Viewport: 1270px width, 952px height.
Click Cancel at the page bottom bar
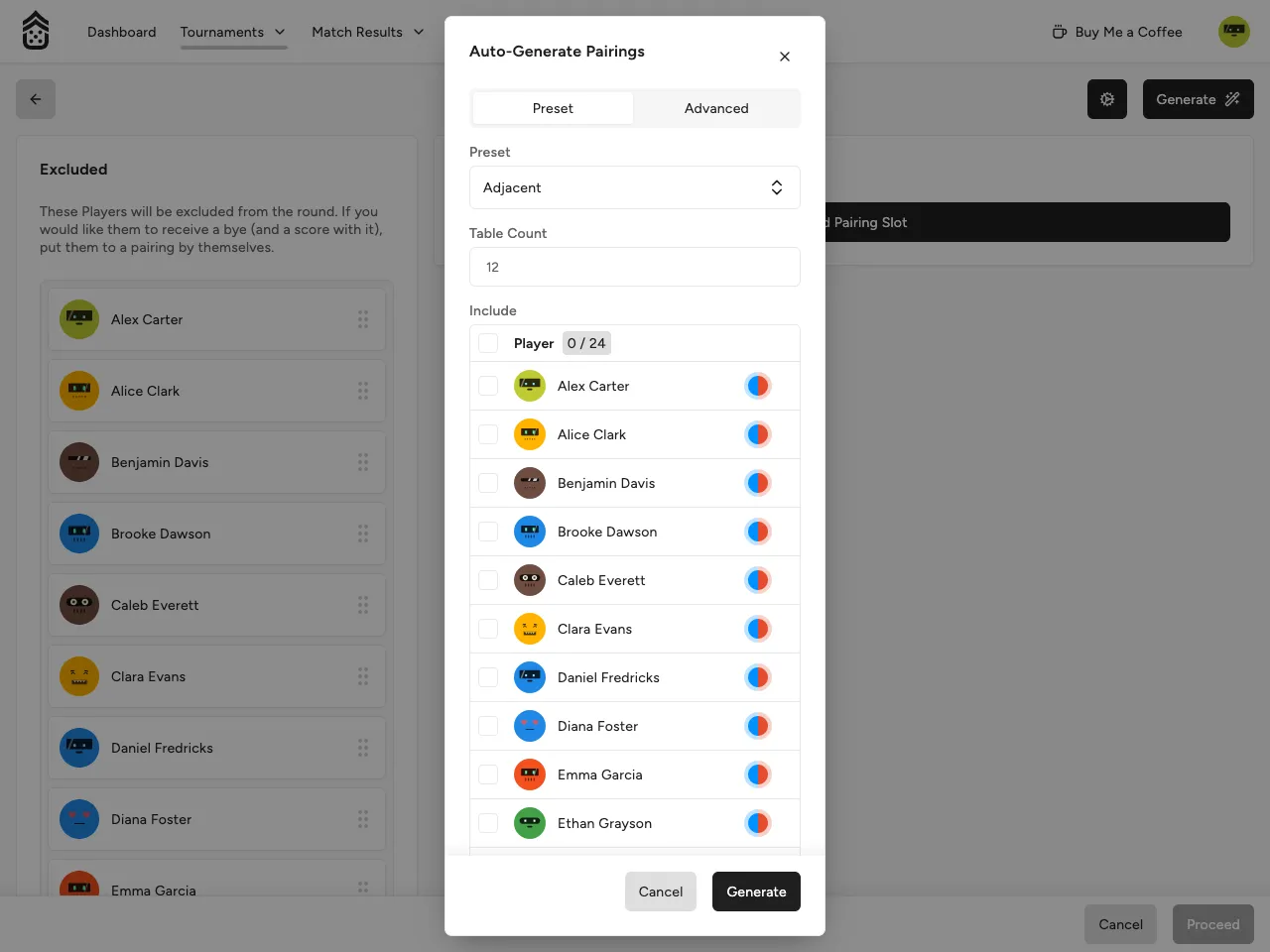pos(1121,924)
